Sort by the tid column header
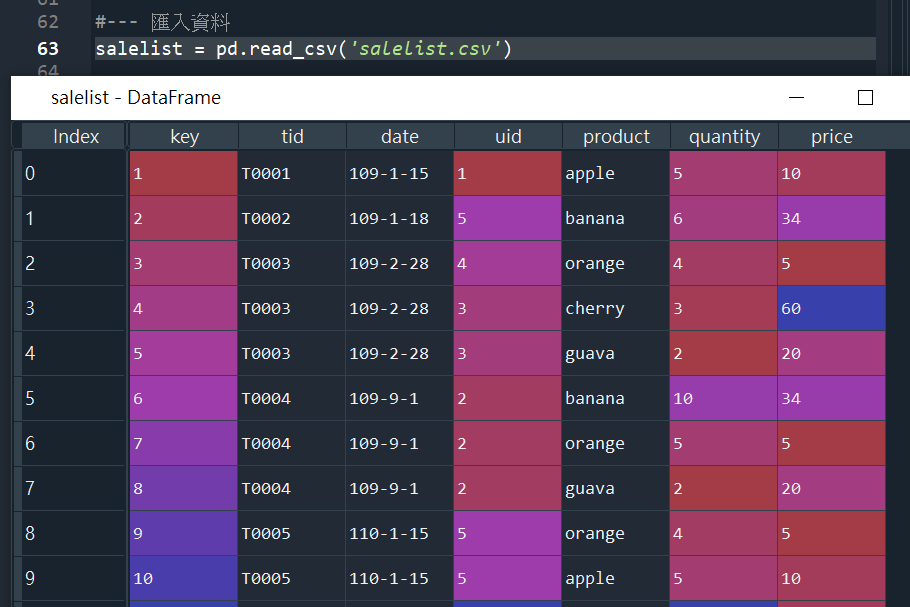 pos(291,136)
